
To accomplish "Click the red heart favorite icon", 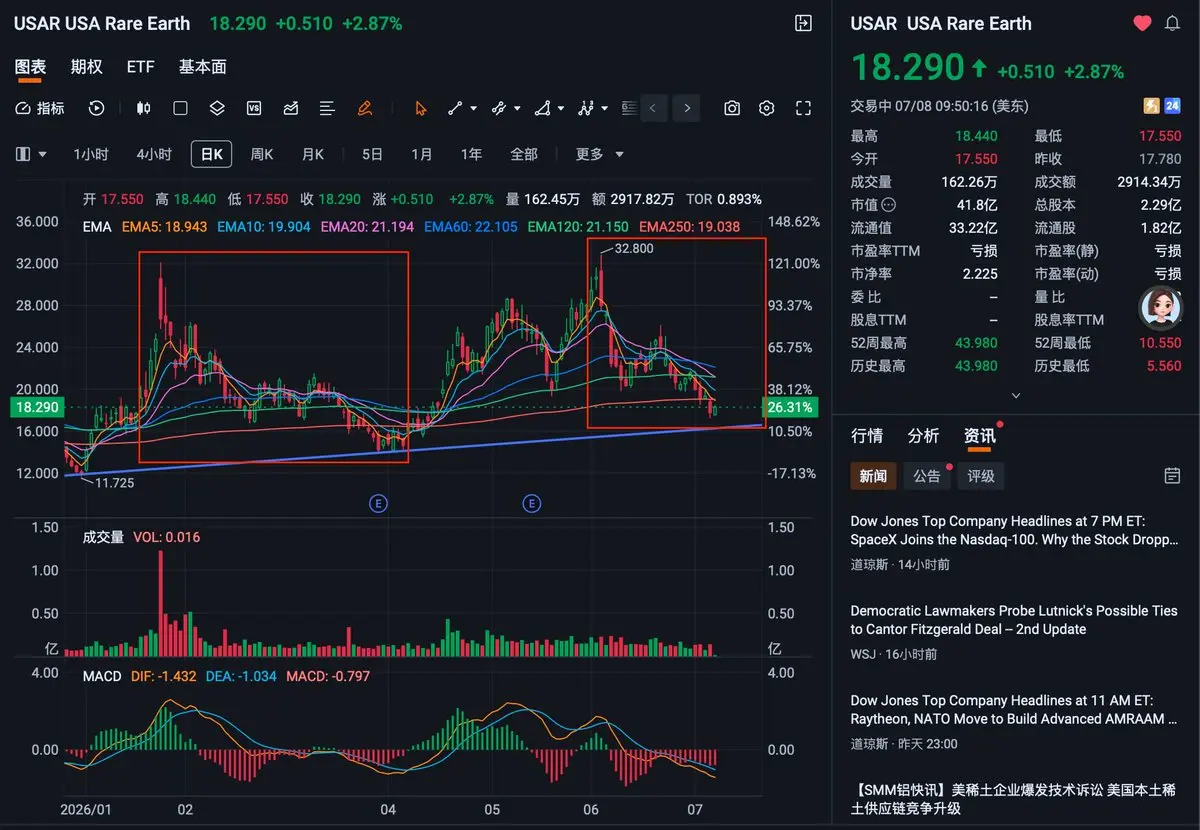I will [x=1142, y=23].
